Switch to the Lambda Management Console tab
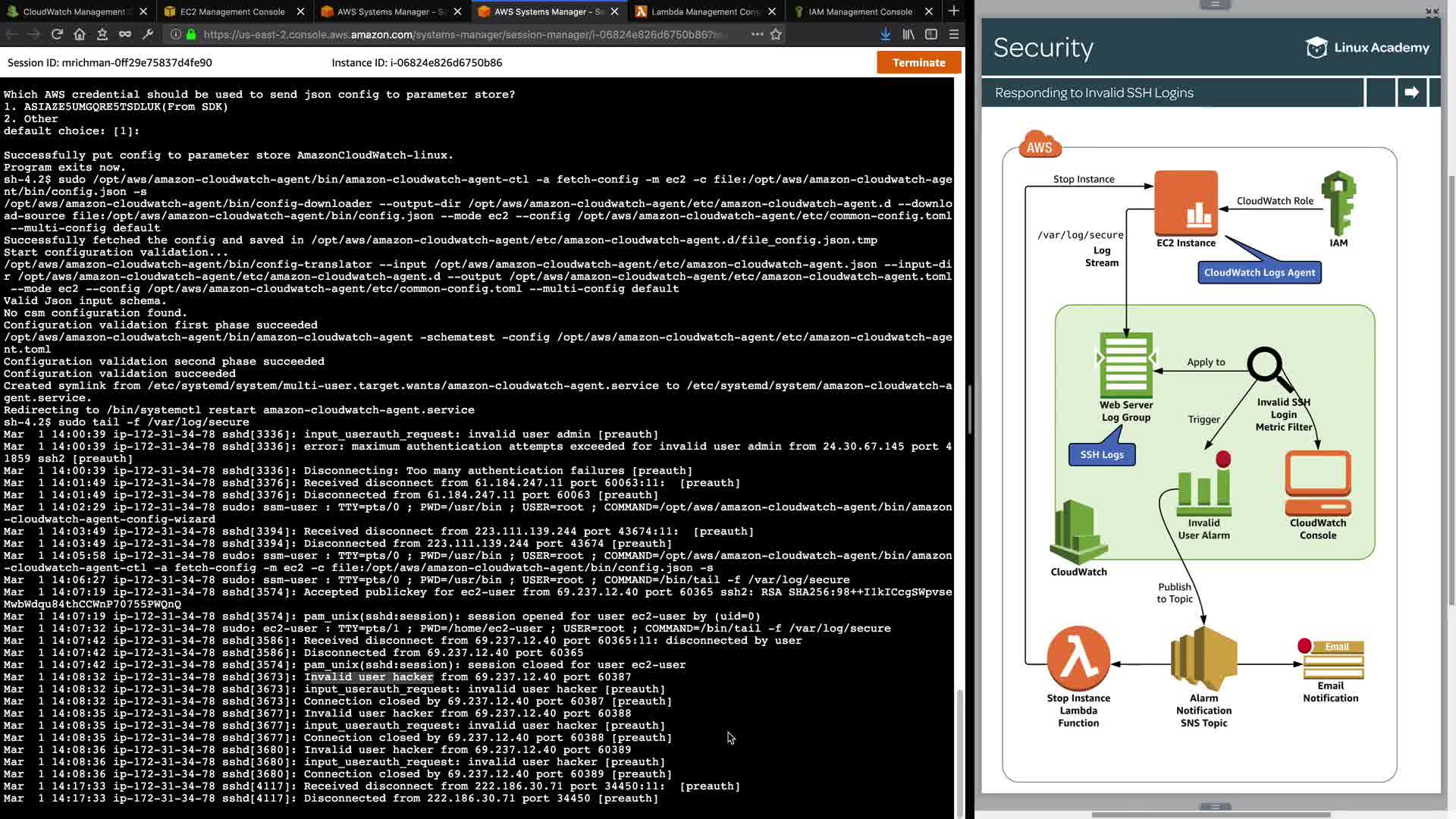 click(705, 11)
